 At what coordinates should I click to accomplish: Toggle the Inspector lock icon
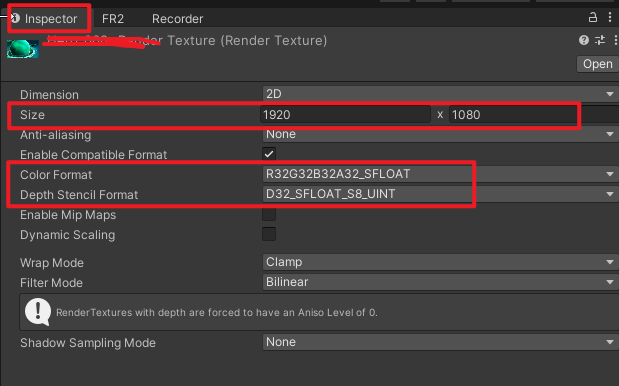(593, 17)
